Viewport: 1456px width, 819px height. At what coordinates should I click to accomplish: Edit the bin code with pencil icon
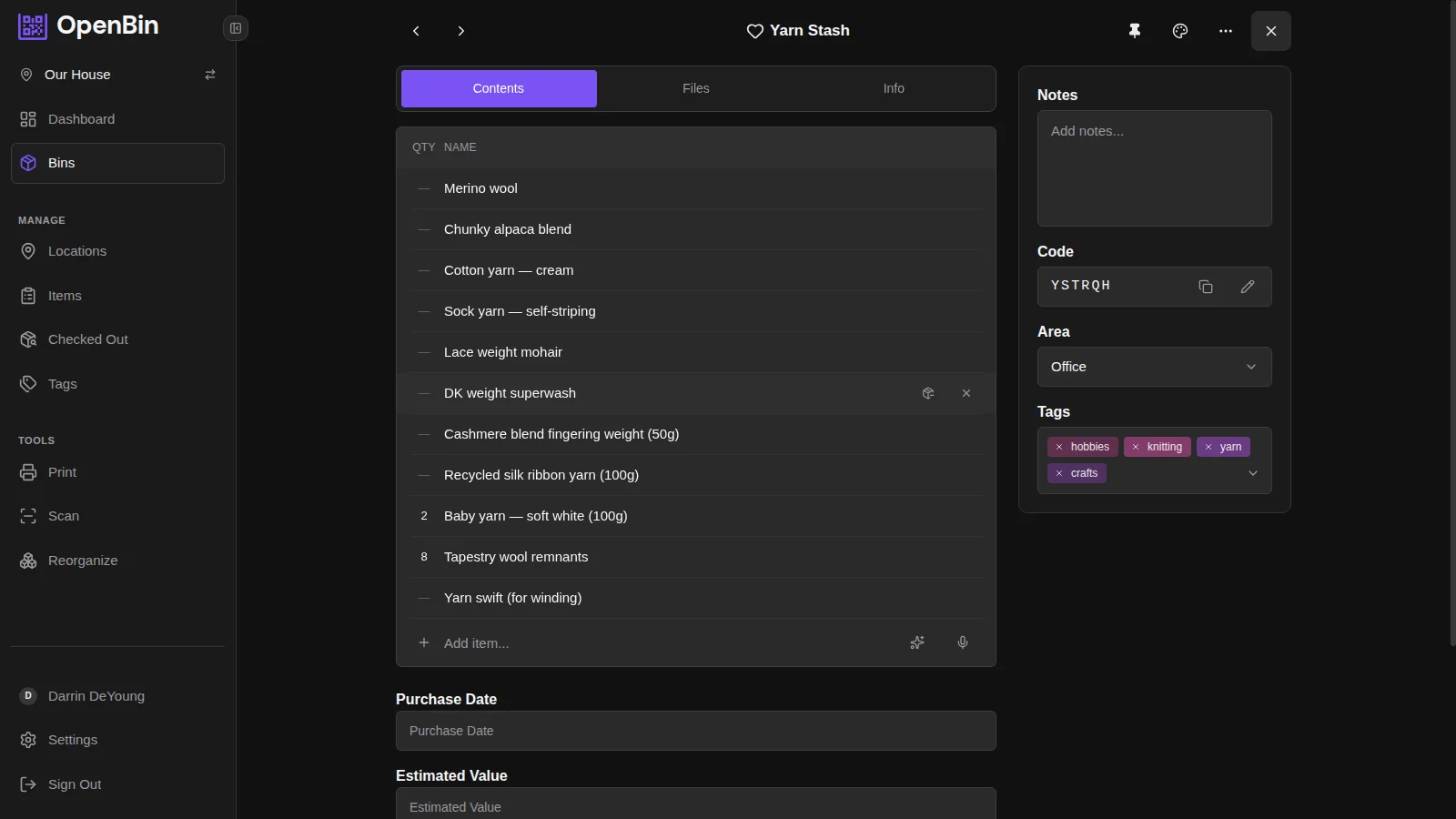click(1248, 287)
